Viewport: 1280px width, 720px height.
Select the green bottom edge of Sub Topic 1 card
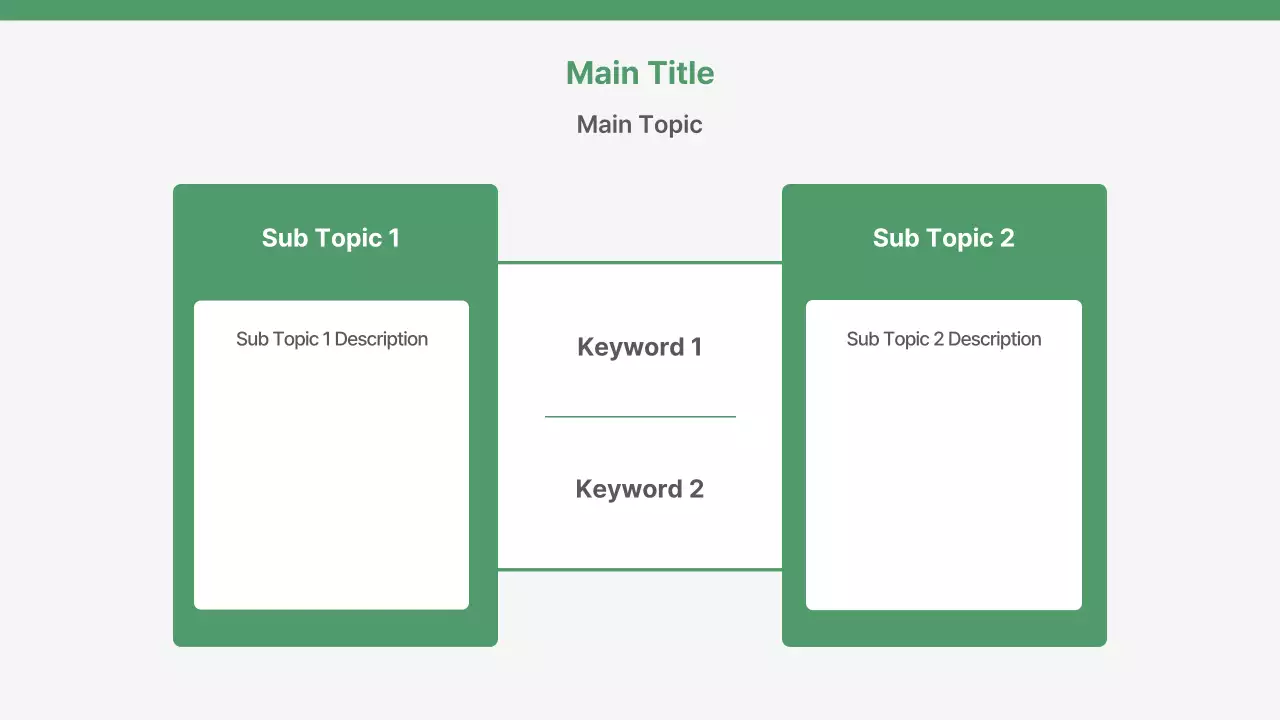(335, 629)
